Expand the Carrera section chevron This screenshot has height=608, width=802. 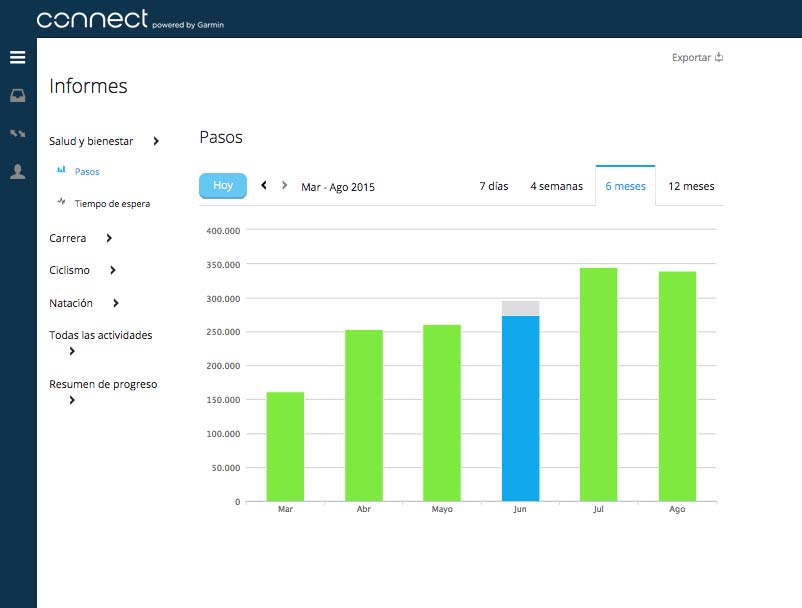coord(109,238)
